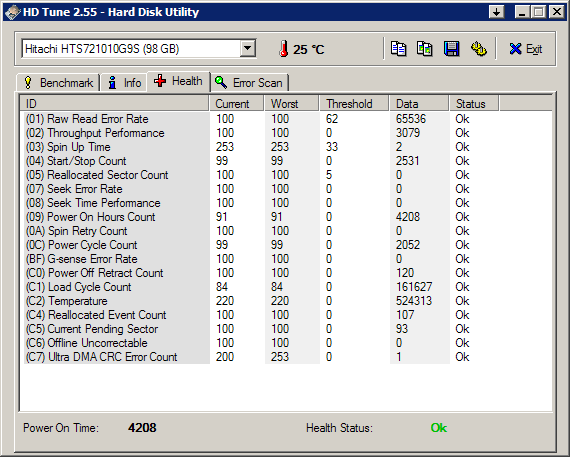Select the Health tab
The height and width of the screenshot is (457, 570).
click(178, 81)
